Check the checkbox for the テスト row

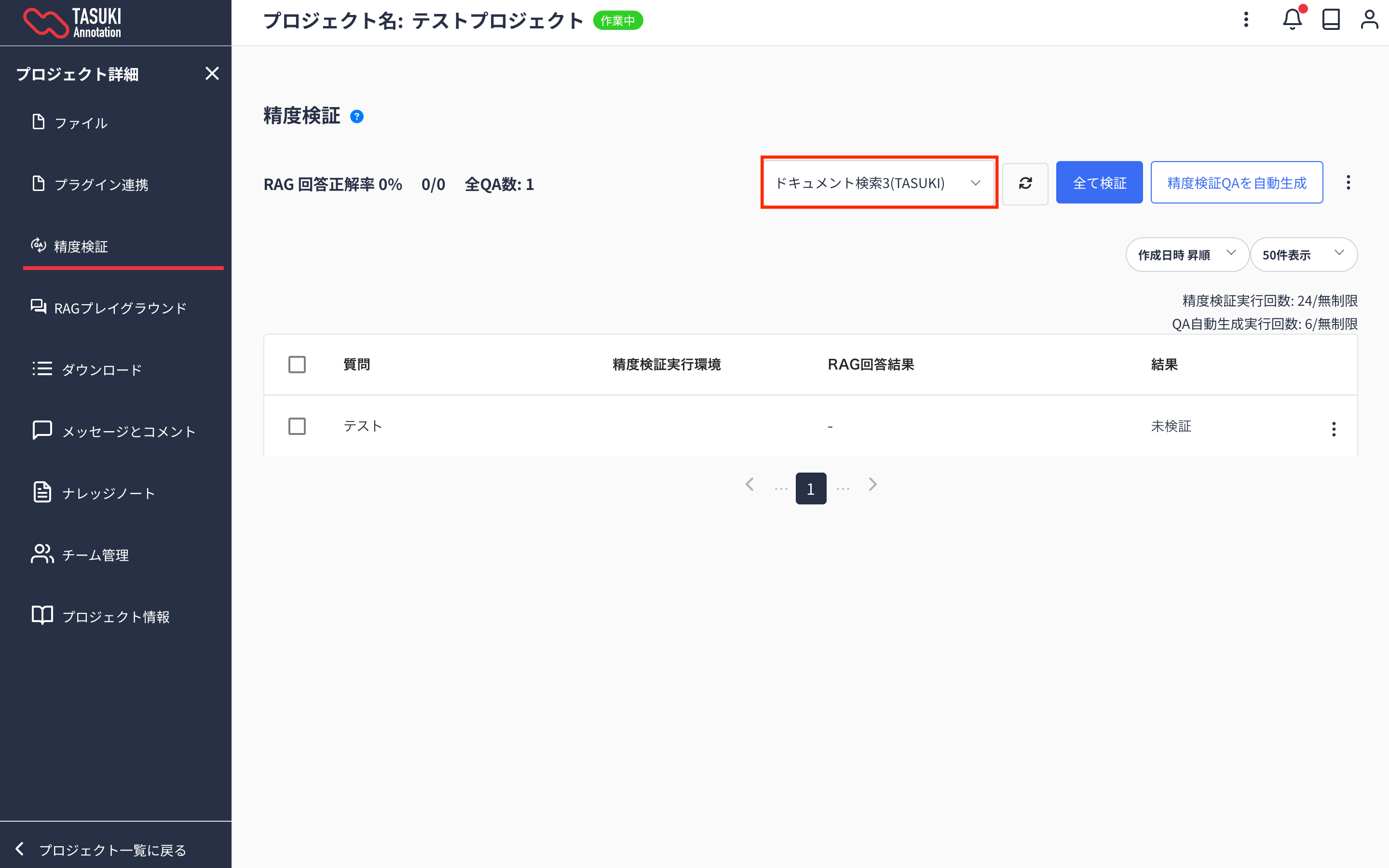(297, 427)
